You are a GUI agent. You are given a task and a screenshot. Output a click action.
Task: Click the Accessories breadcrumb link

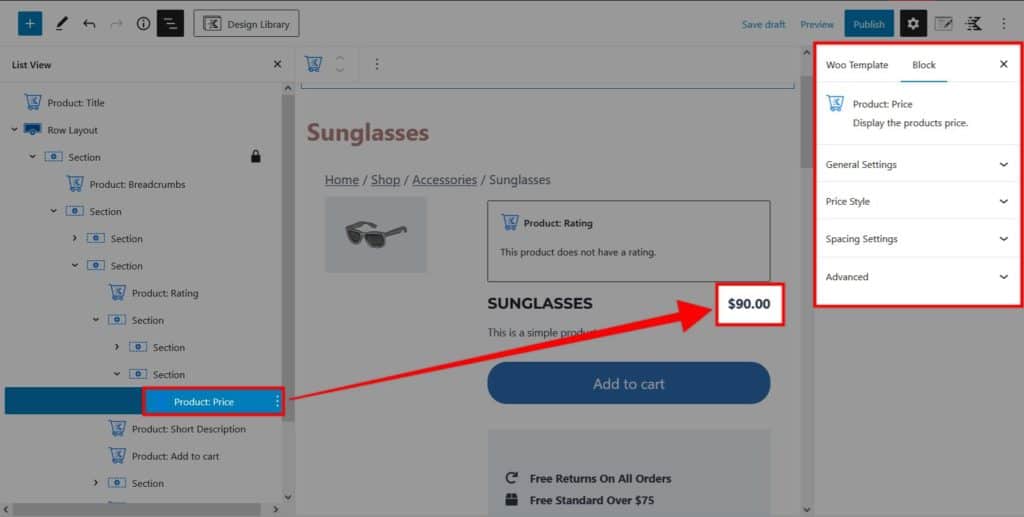444,180
